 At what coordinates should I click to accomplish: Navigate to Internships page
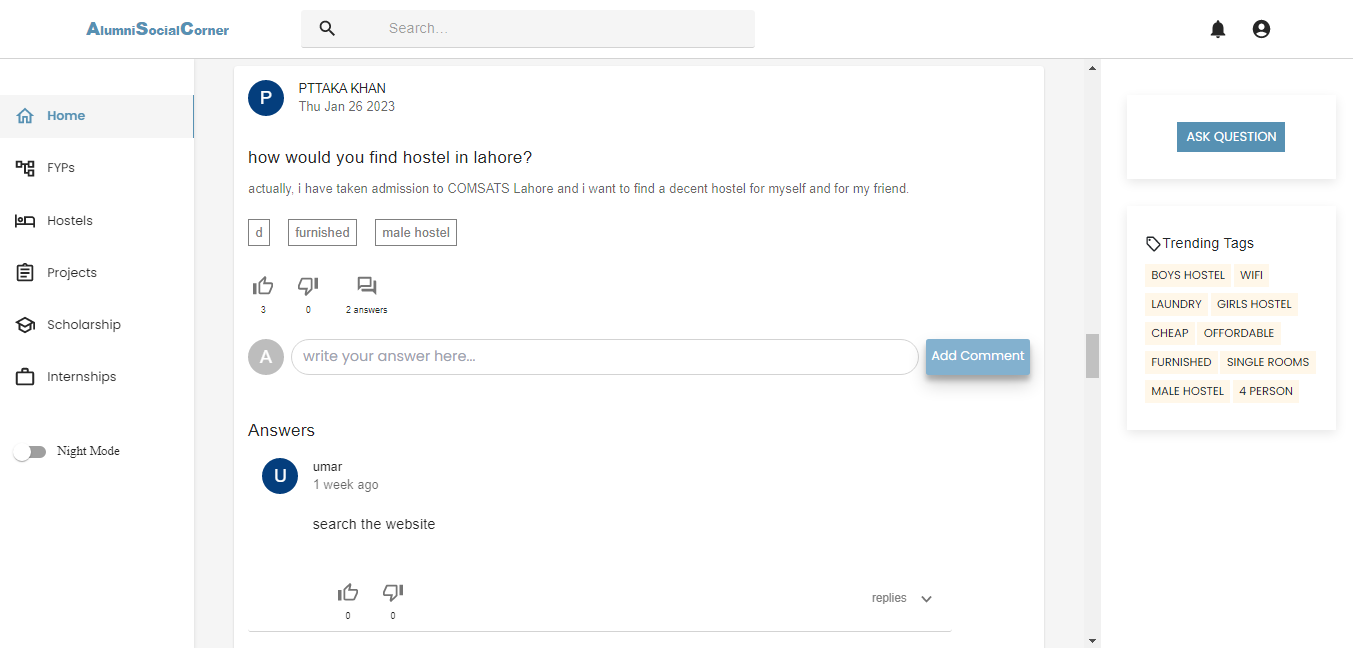(81, 377)
